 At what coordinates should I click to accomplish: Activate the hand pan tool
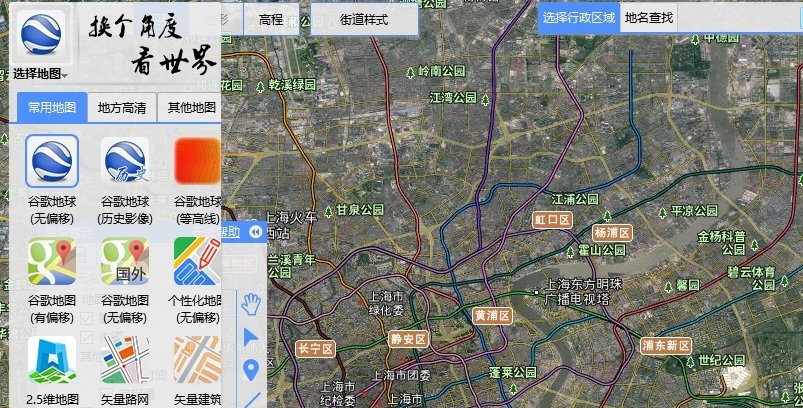(x=251, y=304)
